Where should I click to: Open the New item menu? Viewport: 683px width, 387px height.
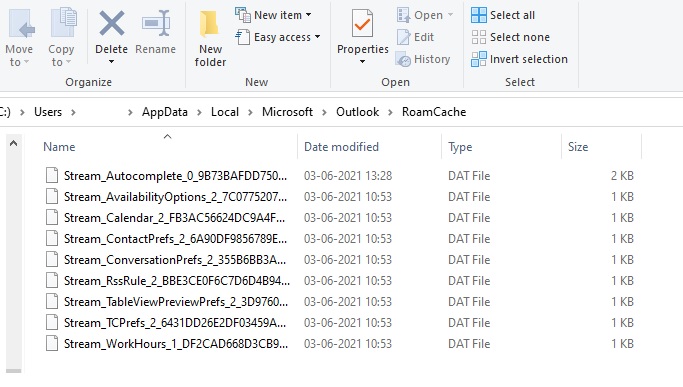pos(274,15)
